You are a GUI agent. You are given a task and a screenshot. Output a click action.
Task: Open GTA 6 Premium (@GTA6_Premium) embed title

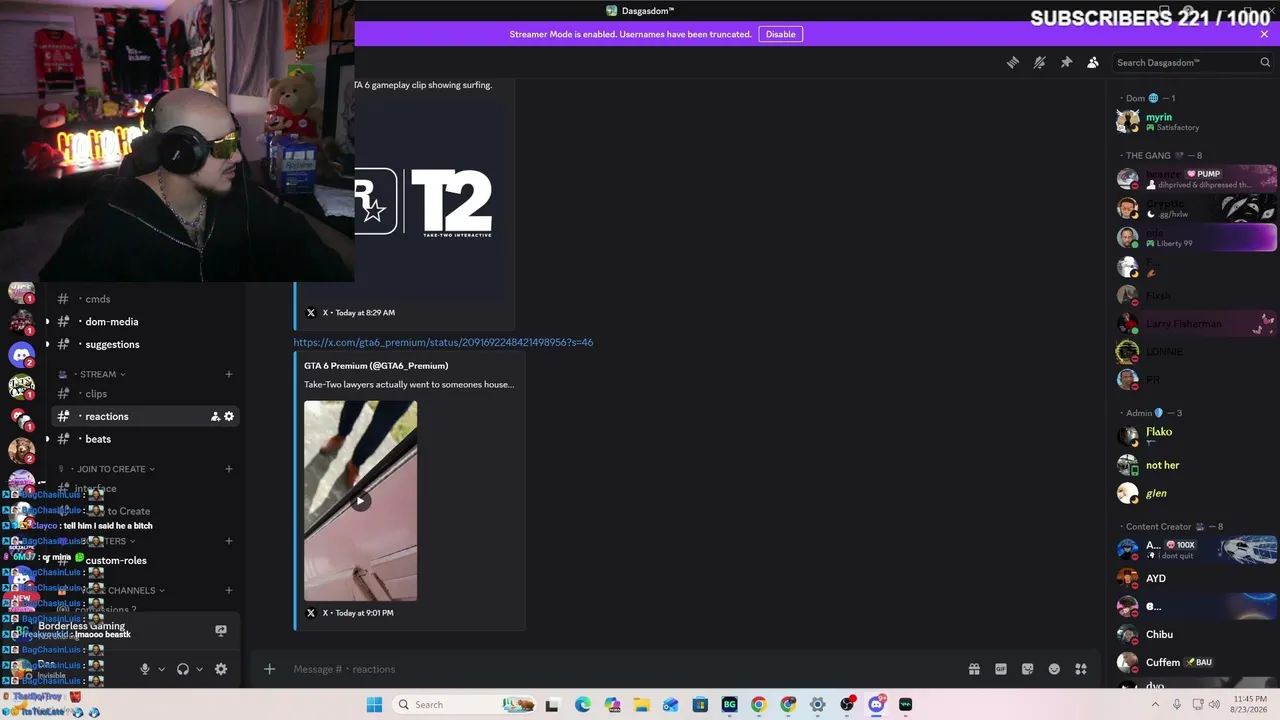[376, 366]
